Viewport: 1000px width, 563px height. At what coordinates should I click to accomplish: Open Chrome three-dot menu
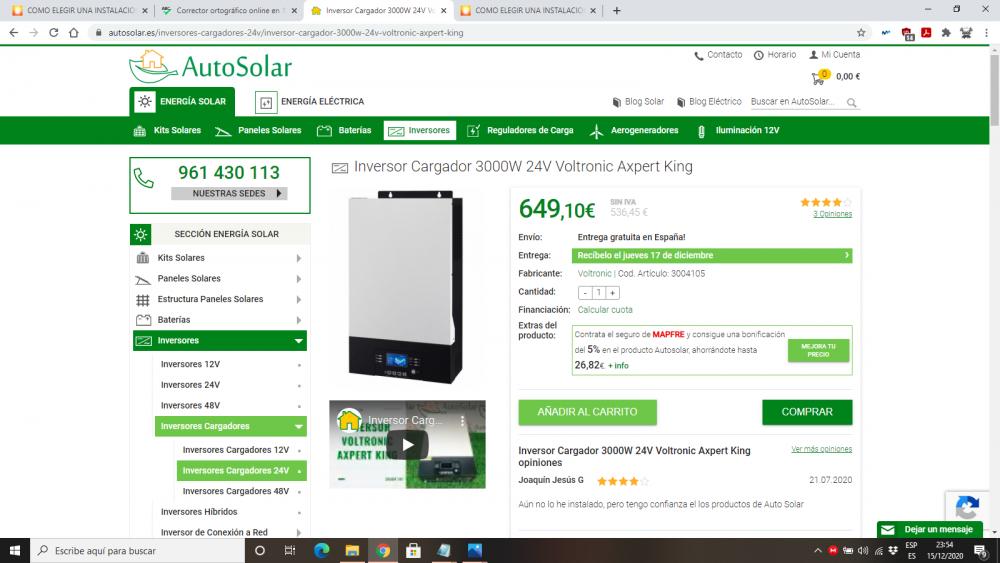pyautogui.click(x=986, y=33)
